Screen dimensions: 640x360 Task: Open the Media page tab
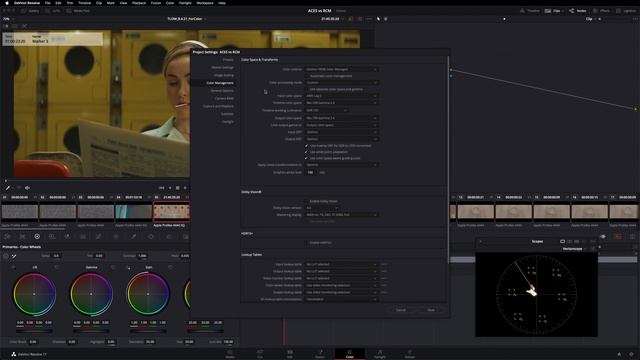click(x=230, y=353)
